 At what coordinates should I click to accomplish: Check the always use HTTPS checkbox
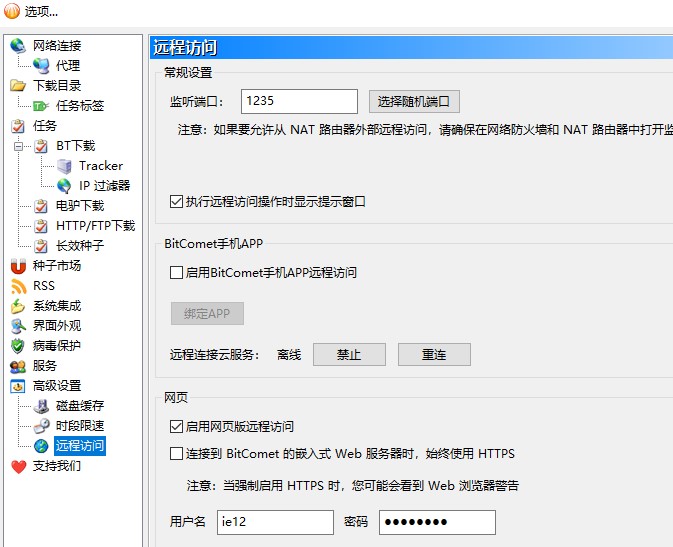click(x=176, y=453)
